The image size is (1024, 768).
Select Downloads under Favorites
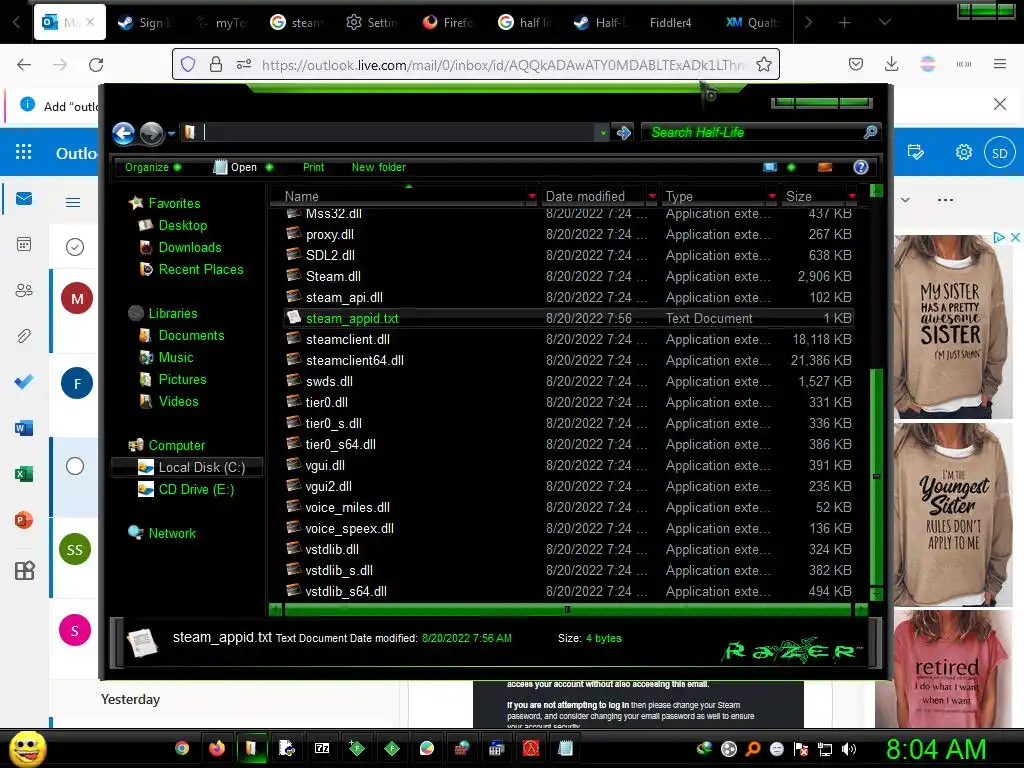(190, 248)
